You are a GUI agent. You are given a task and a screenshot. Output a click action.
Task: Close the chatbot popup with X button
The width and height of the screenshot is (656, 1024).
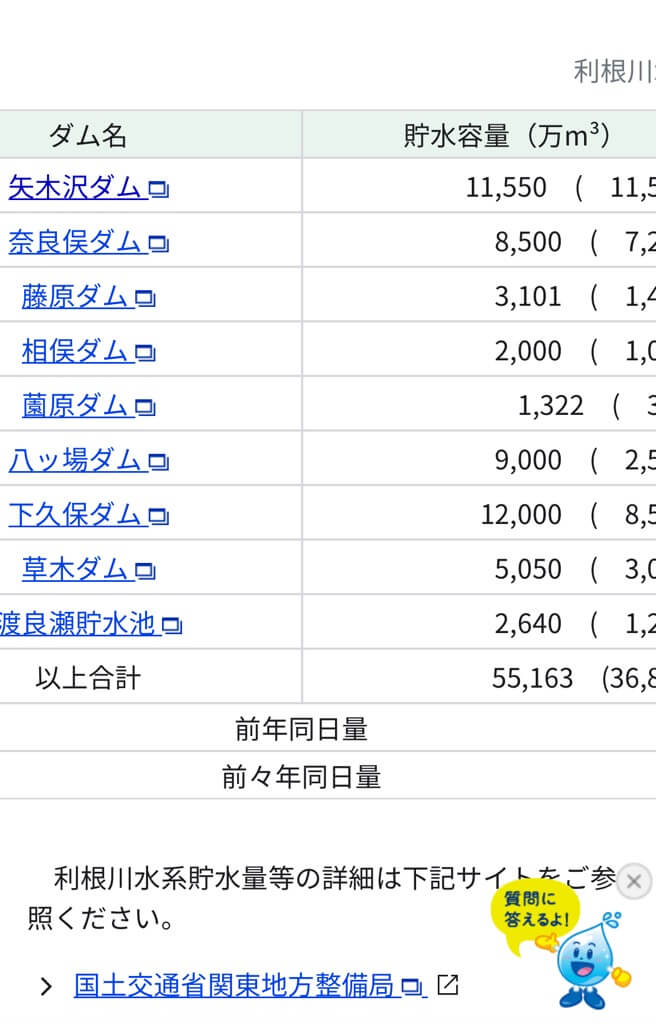(633, 881)
